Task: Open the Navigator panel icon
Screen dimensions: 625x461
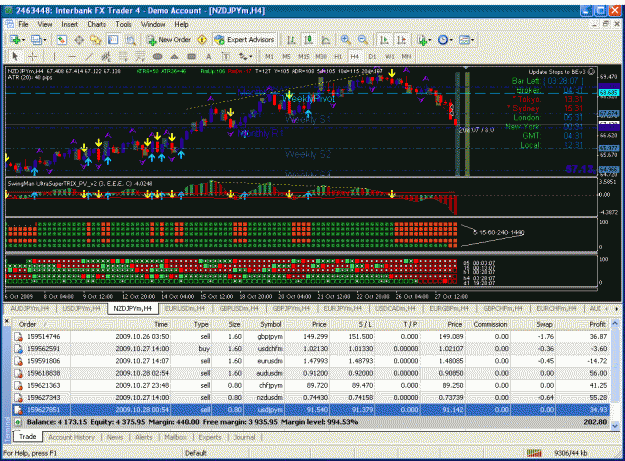Action: pos(96,40)
